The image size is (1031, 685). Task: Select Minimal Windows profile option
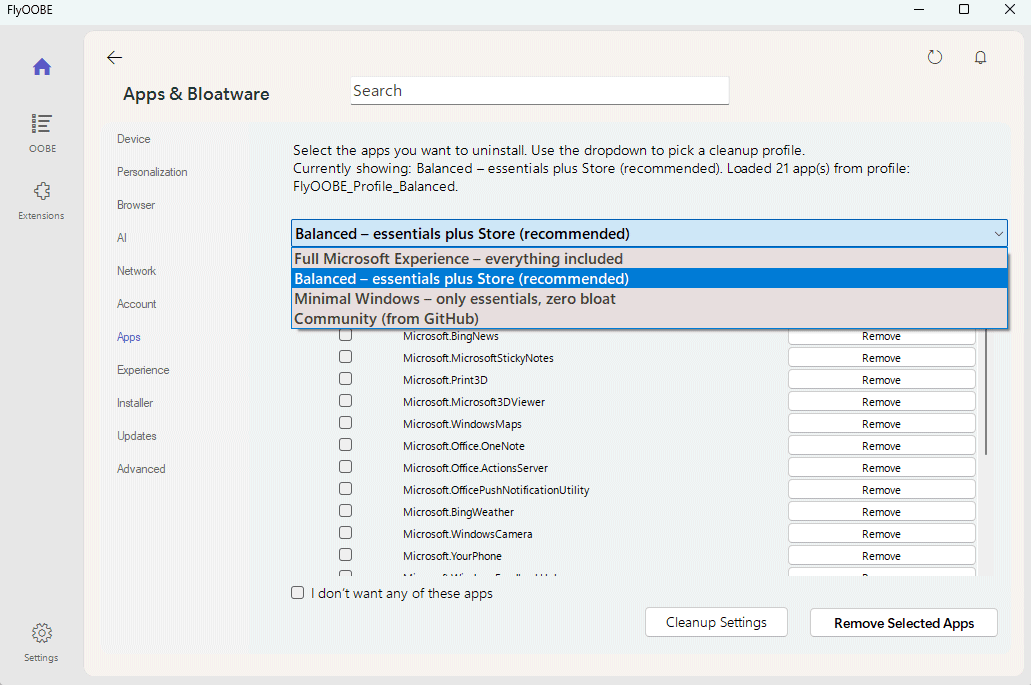pos(455,299)
